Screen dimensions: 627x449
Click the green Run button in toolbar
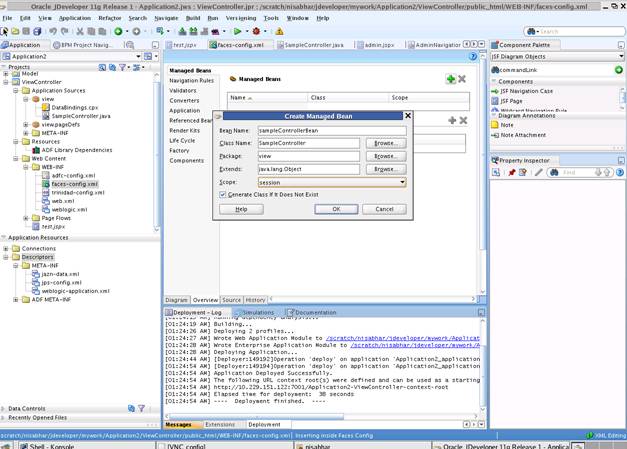(237, 31)
